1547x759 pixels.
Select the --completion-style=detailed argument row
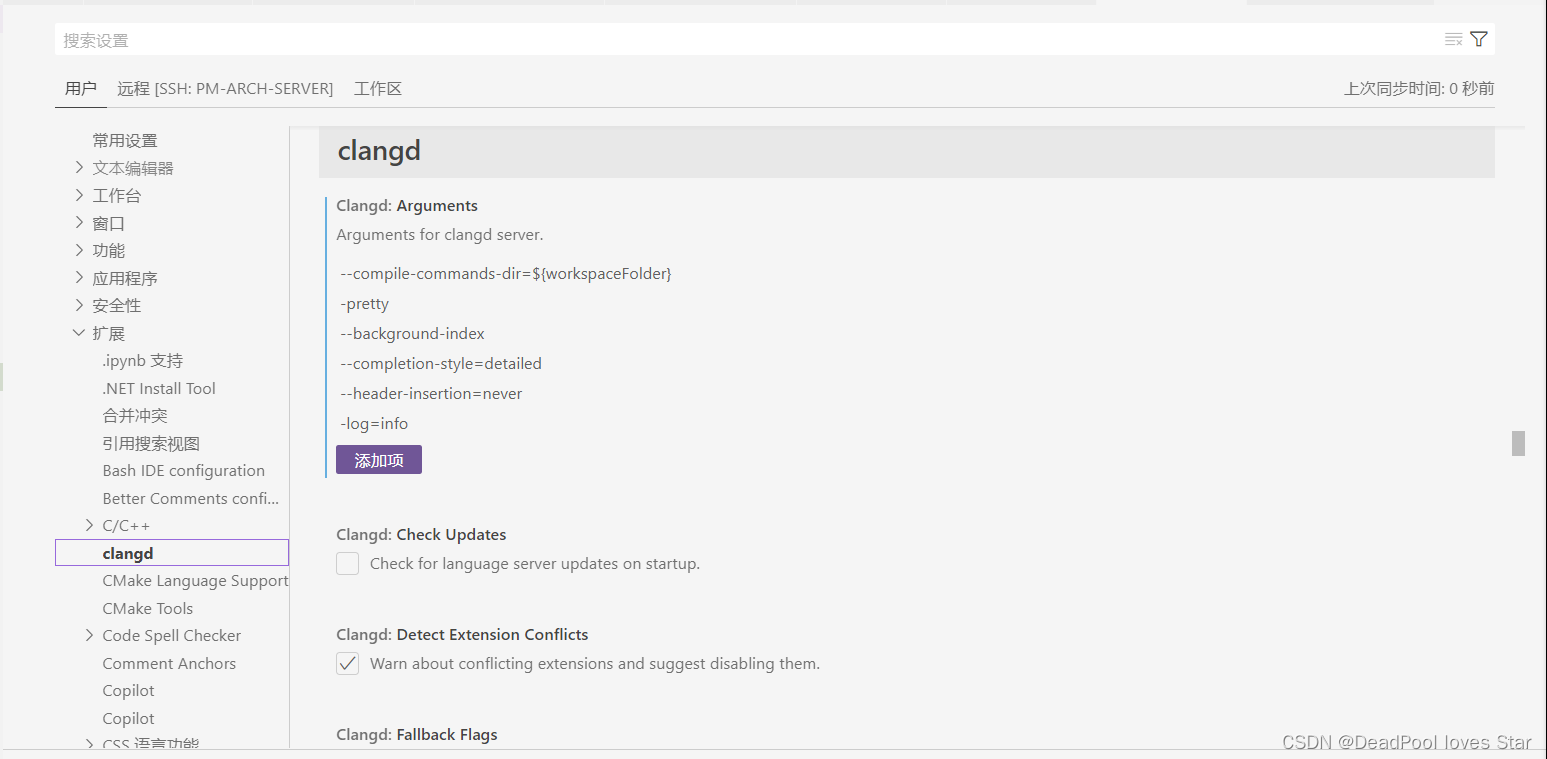point(441,364)
